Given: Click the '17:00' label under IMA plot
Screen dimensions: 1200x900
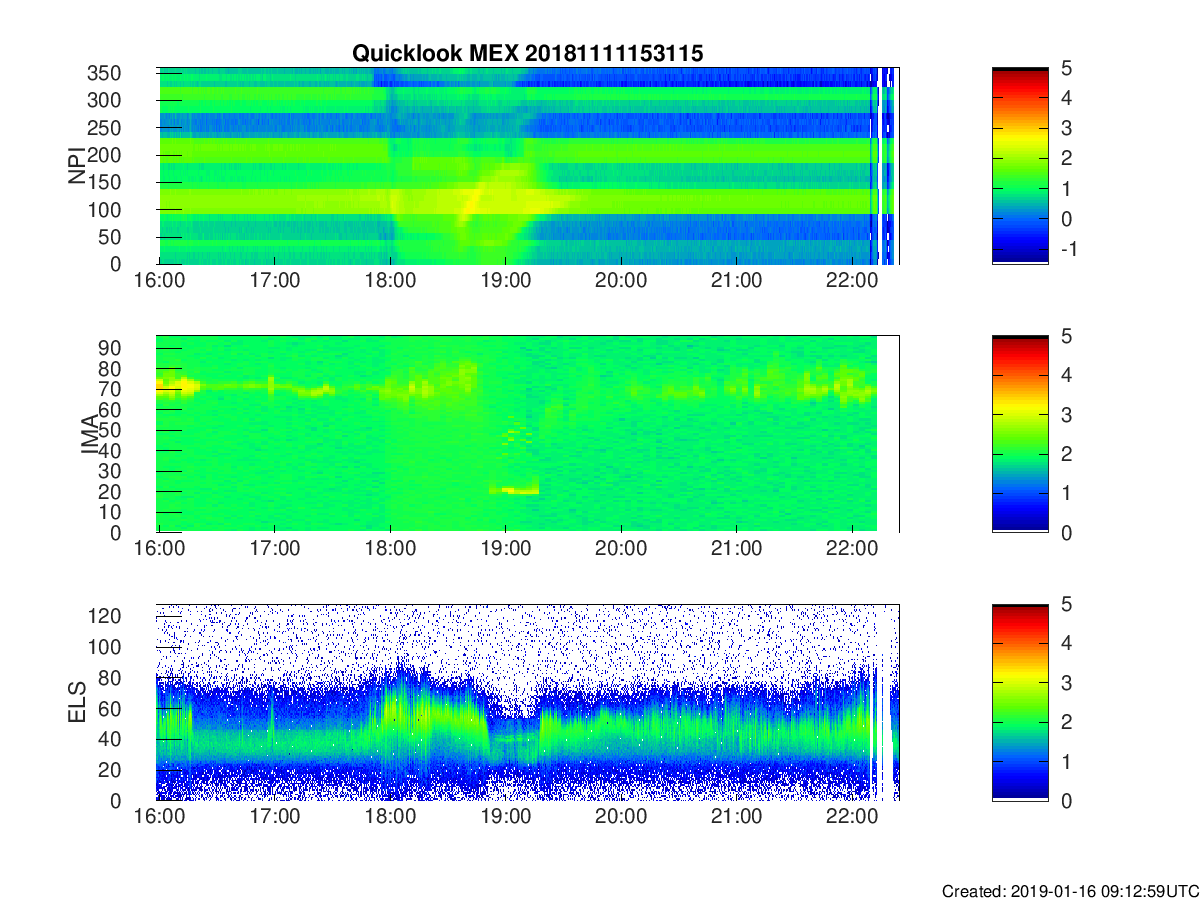Looking at the screenshot, I should (x=275, y=549).
